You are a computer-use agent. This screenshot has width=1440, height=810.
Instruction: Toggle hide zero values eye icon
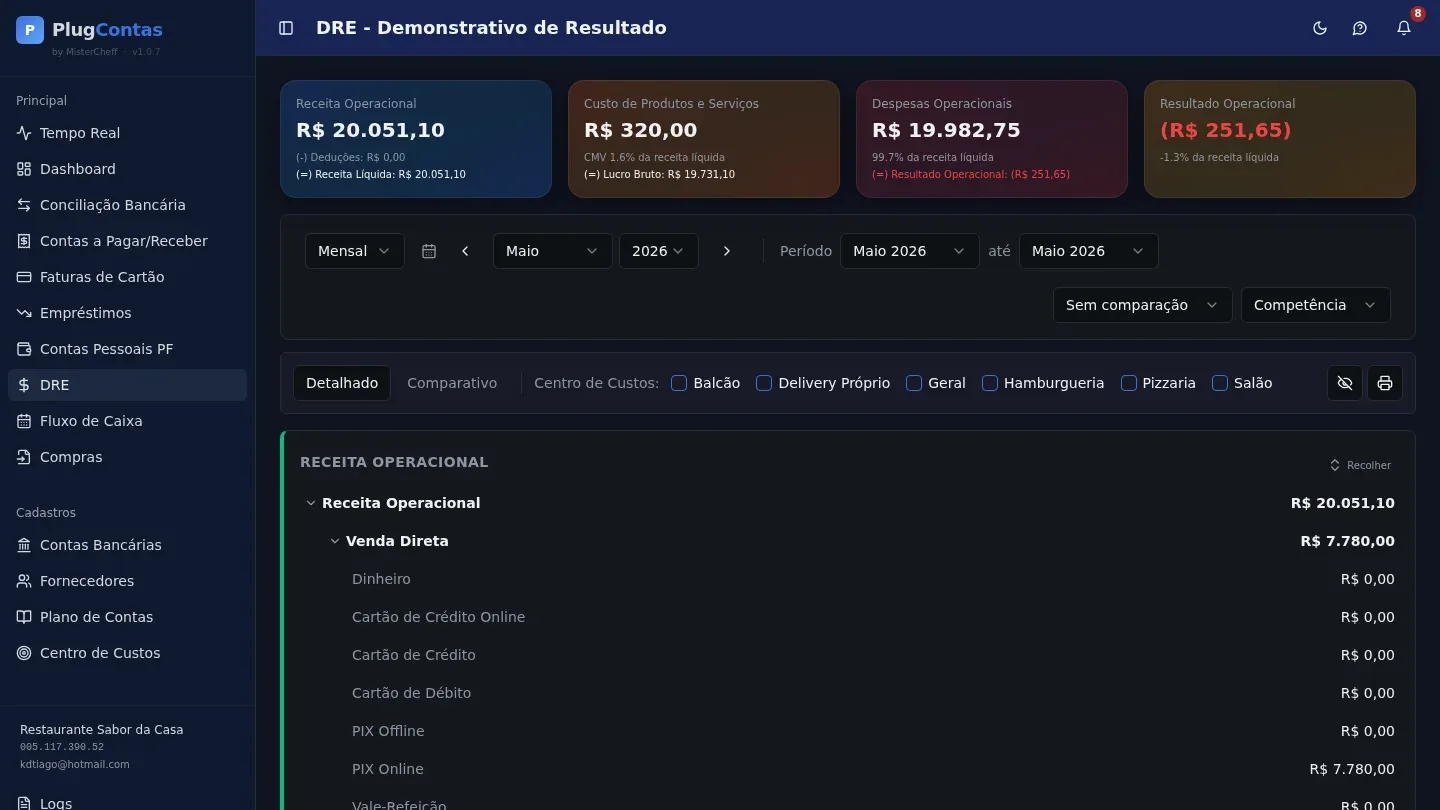(x=1345, y=383)
